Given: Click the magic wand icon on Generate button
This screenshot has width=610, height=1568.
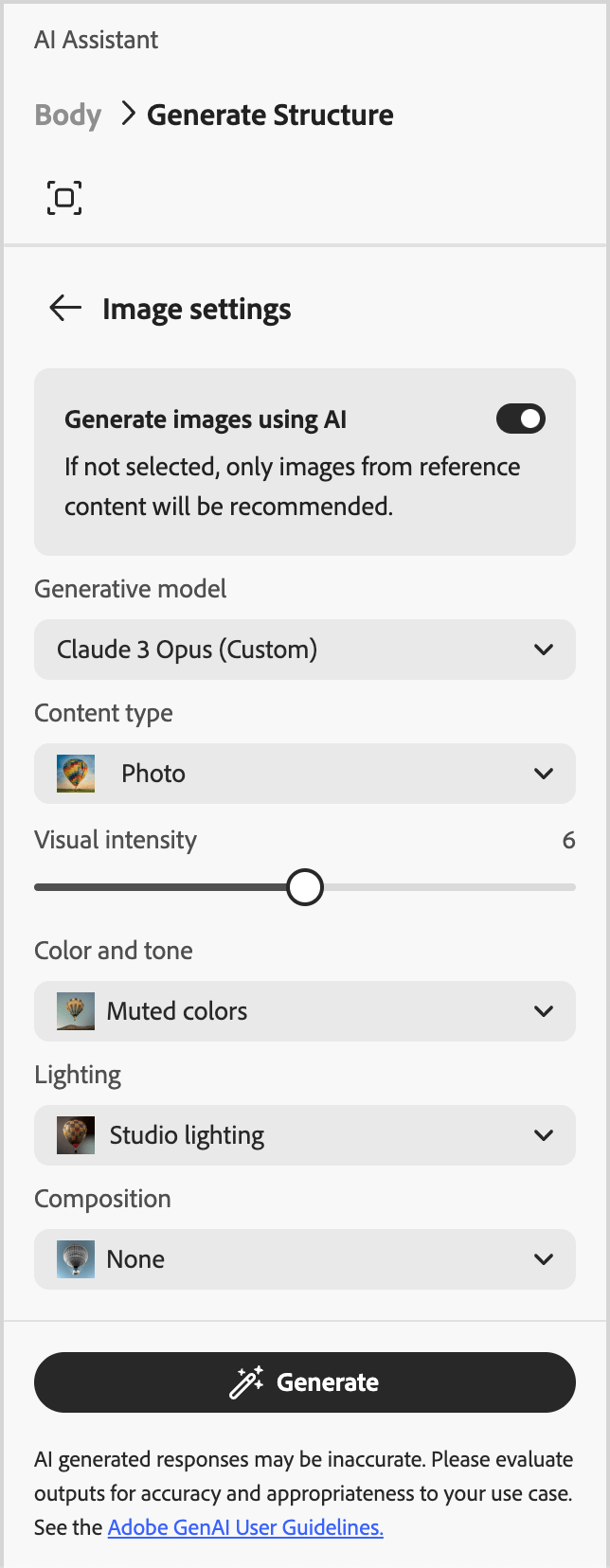Looking at the screenshot, I should 248,1381.
